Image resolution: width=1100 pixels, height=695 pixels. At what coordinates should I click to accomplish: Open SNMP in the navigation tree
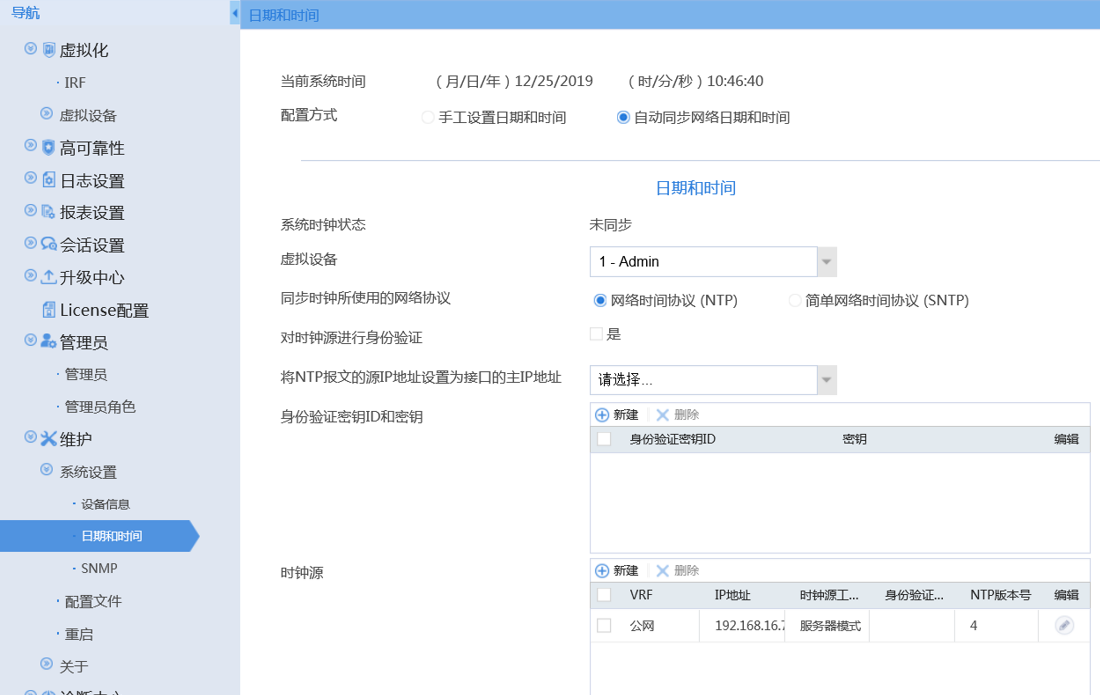click(99, 568)
